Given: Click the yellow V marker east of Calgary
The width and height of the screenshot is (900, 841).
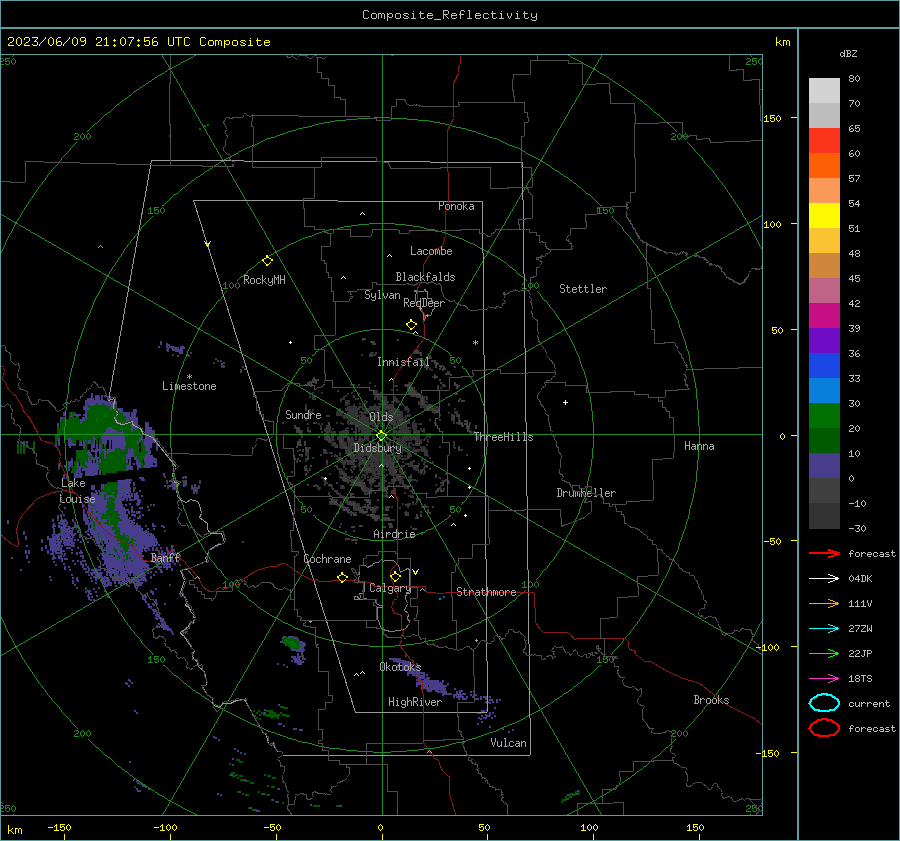Looking at the screenshot, I should coord(416,572).
